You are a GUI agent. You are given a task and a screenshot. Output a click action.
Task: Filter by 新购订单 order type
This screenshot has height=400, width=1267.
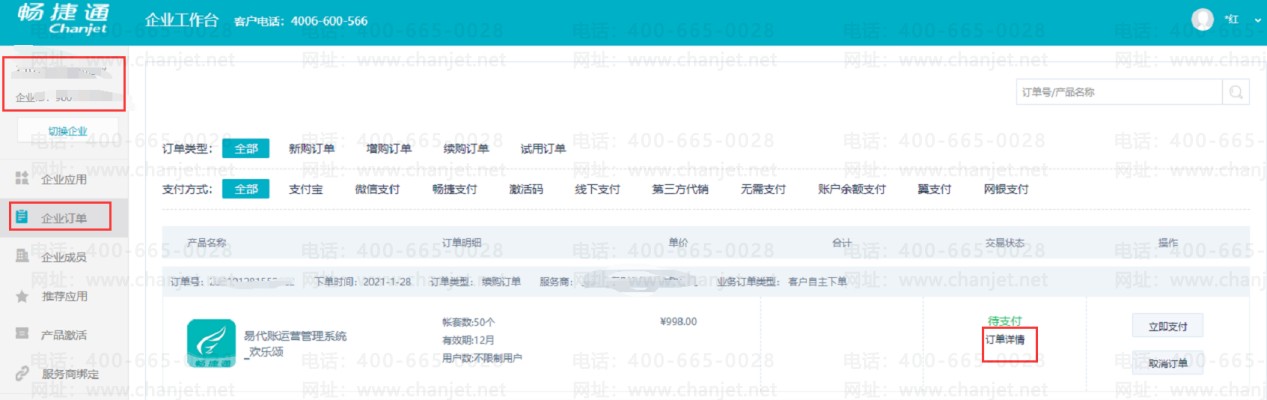point(311,149)
